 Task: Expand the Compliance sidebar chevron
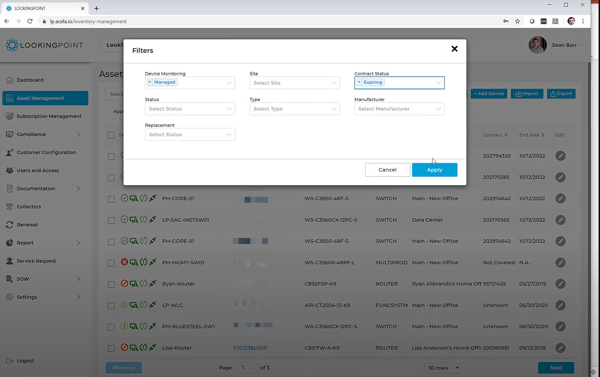coord(78,134)
